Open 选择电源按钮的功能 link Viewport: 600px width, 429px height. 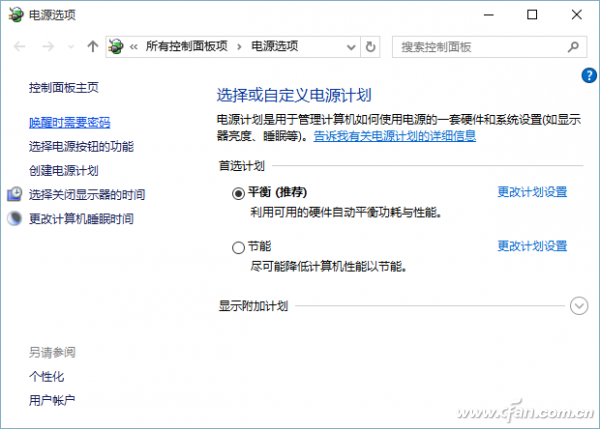click(81, 147)
